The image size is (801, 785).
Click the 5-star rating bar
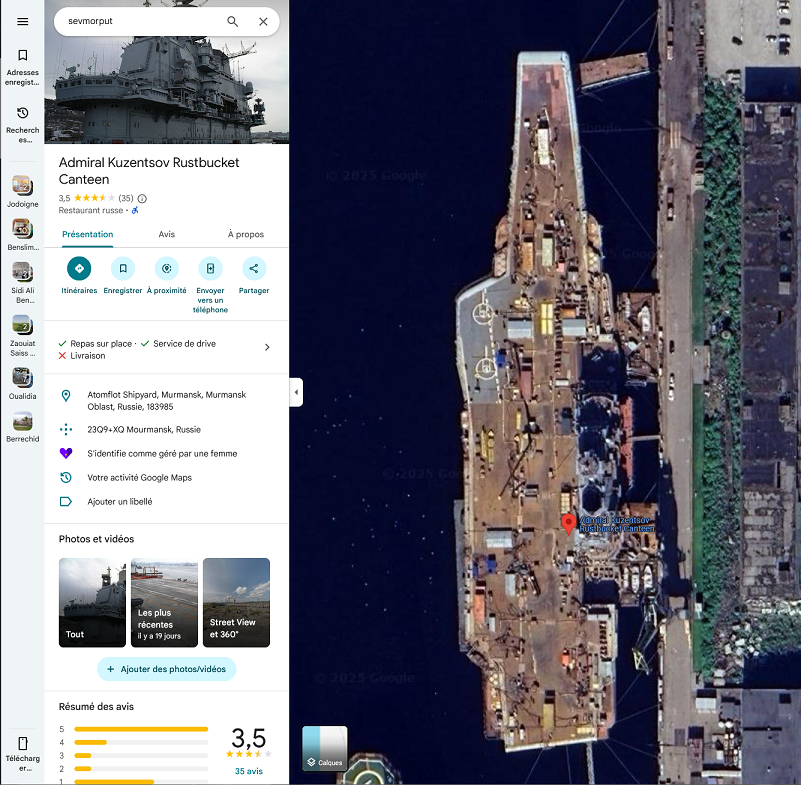tap(141, 729)
